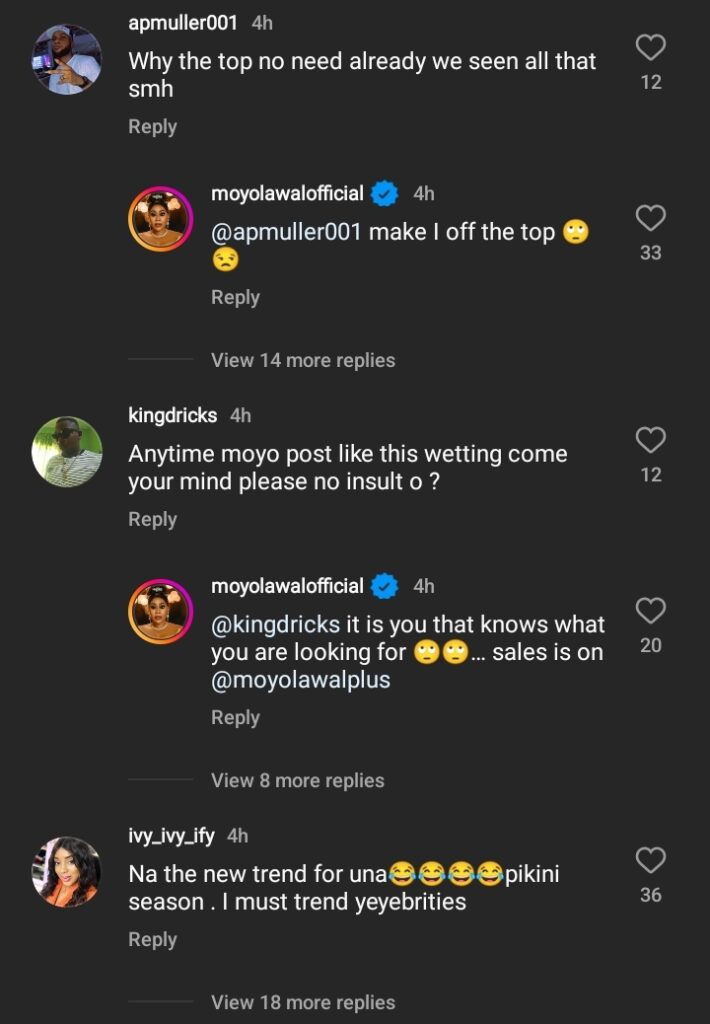Reply to moyolawalofficial's sales comment
Image resolution: width=710 pixels, height=1024 pixels.
click(235, 717)
